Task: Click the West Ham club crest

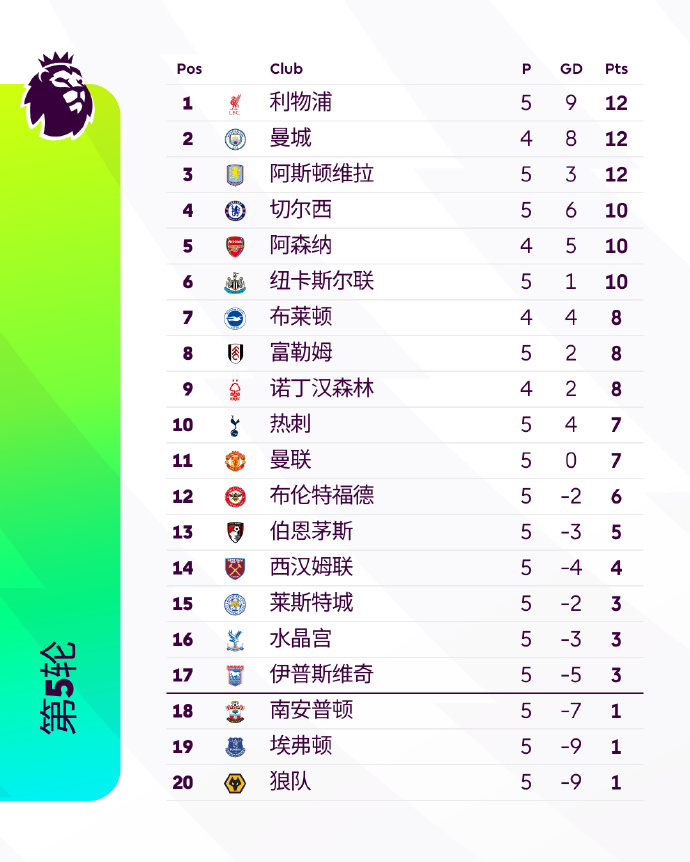Action: pos(235,568)
